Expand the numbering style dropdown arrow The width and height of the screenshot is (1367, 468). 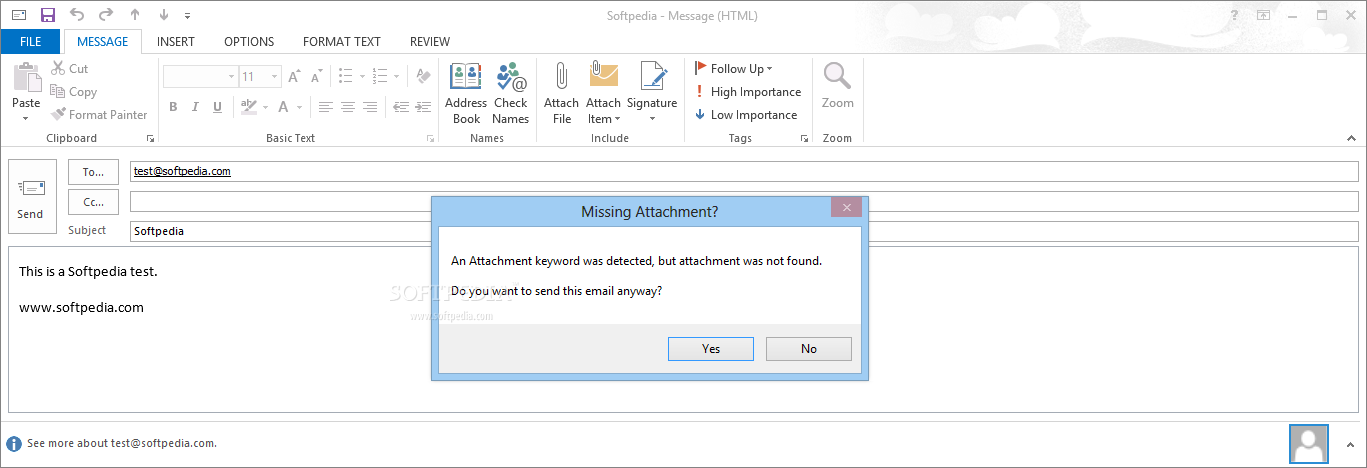tap(396, 76)
